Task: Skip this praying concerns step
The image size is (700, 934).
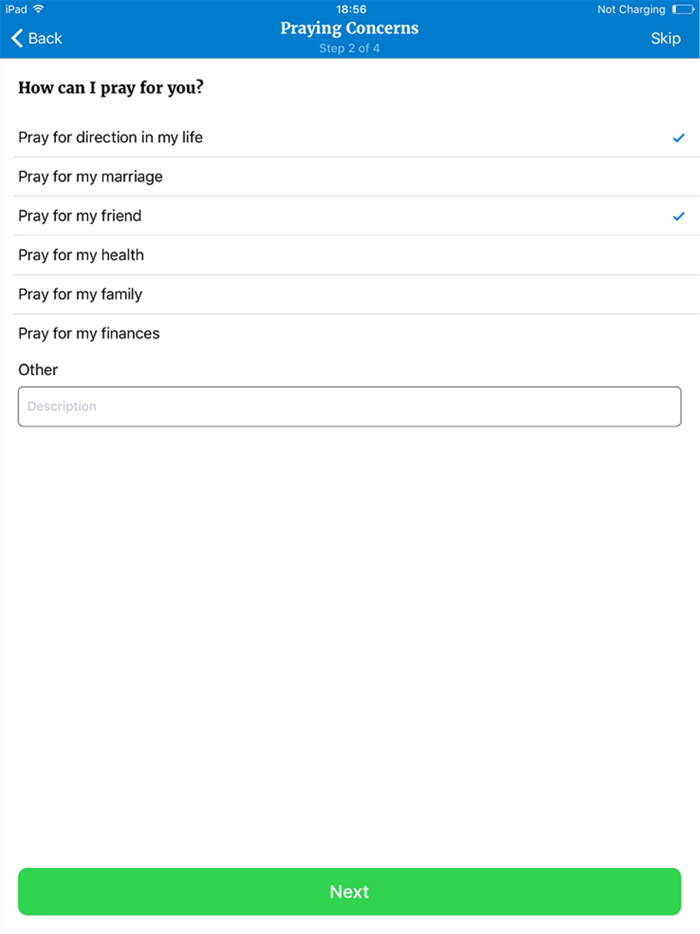Action: 665,38
